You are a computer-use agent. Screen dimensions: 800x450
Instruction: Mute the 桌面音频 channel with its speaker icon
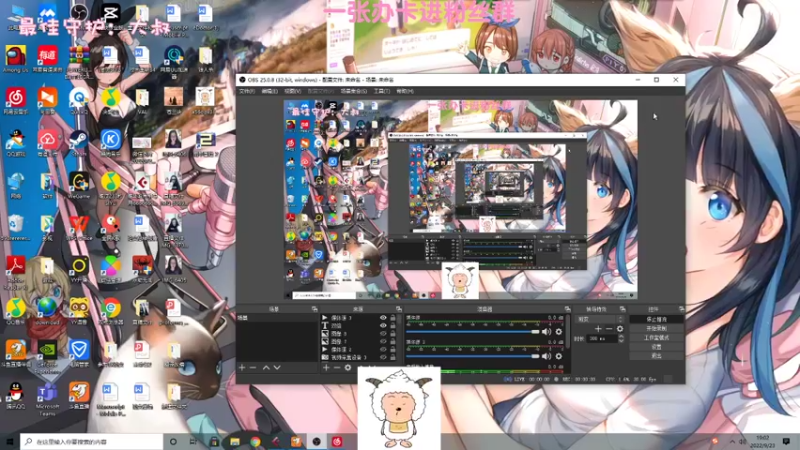[546, 332]
